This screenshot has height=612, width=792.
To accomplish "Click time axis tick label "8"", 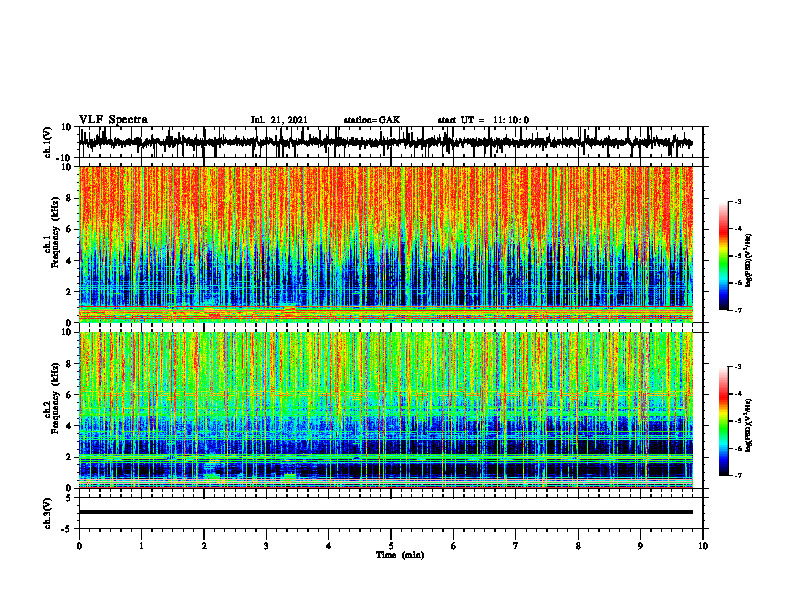I will coord(578,546).
